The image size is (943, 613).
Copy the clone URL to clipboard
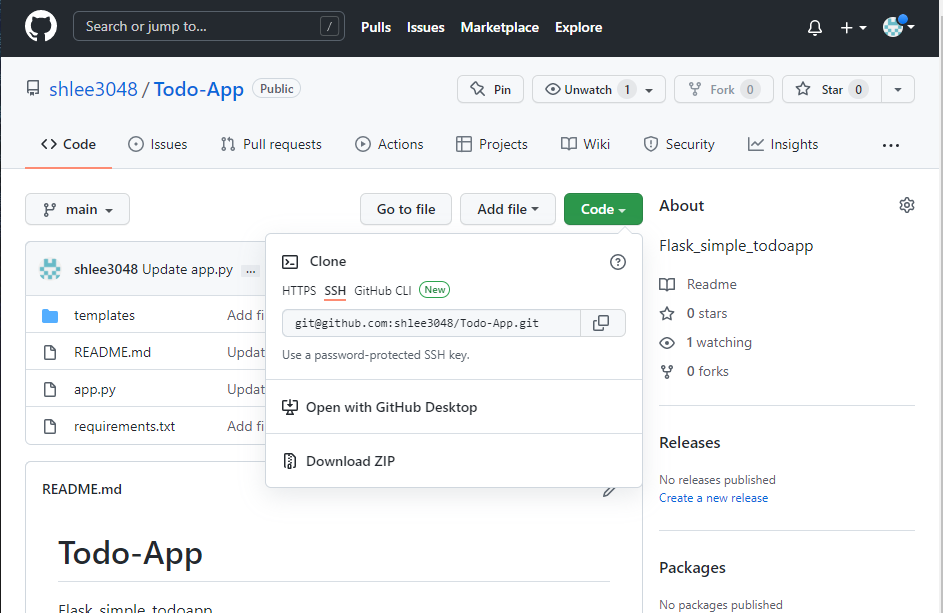[x=601, y=323]
